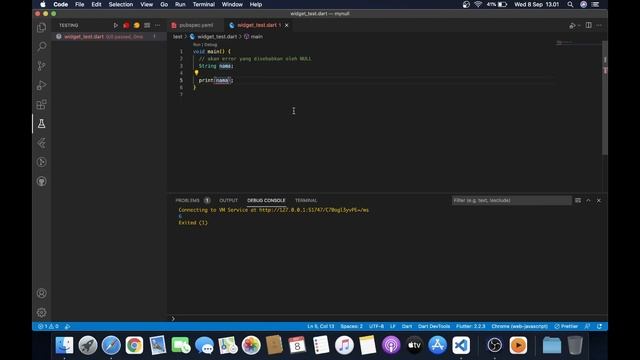This screenshot has width=640, height=360.
Task: Open the Accounts icon in activity bar
Action: [x=41, y=293]
